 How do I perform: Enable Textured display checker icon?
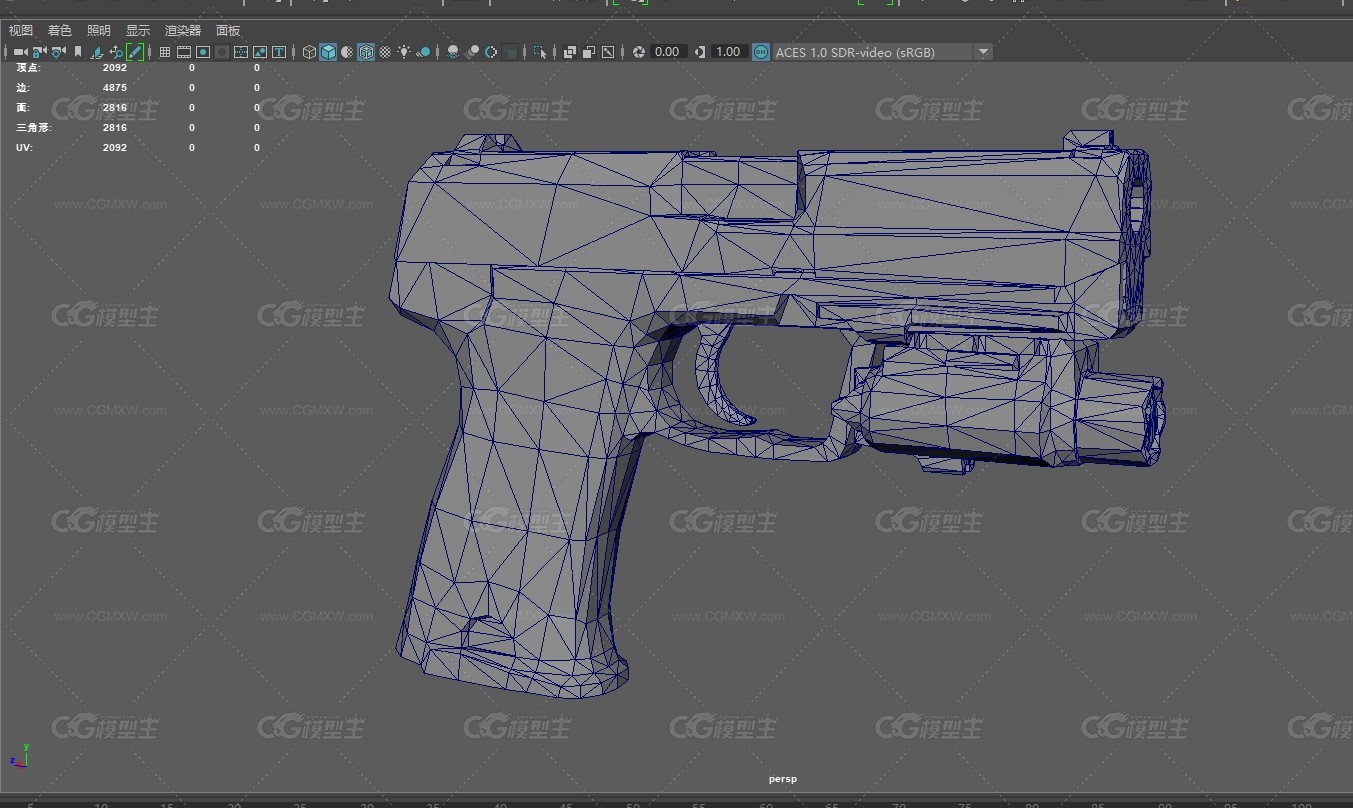point(385,52)
